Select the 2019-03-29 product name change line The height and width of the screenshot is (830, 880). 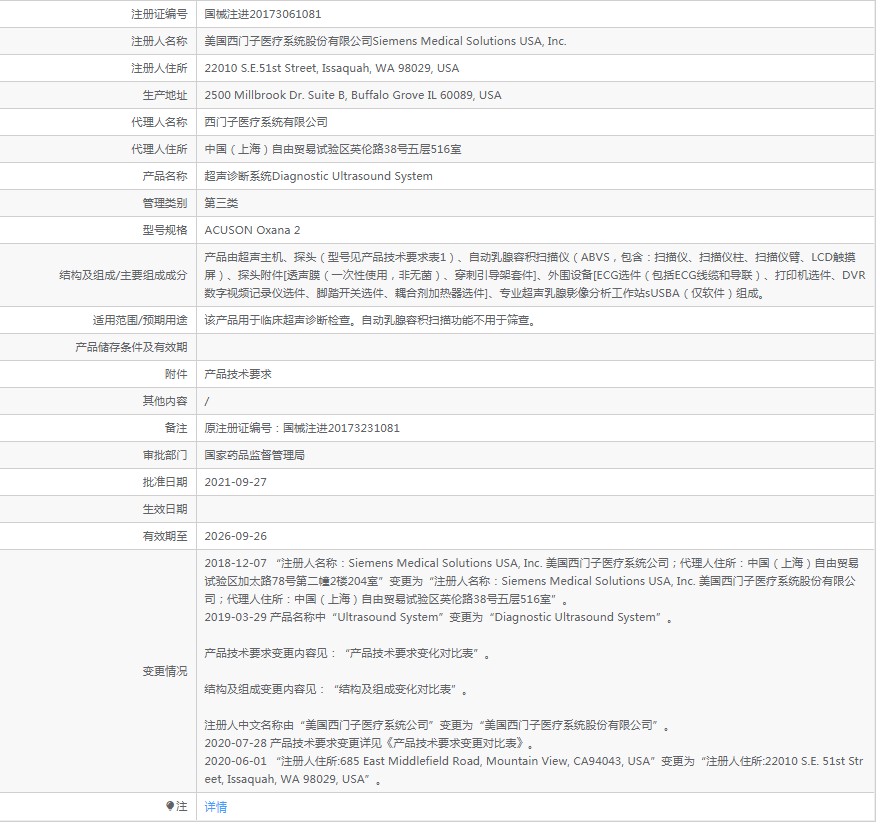pos(438,617)
